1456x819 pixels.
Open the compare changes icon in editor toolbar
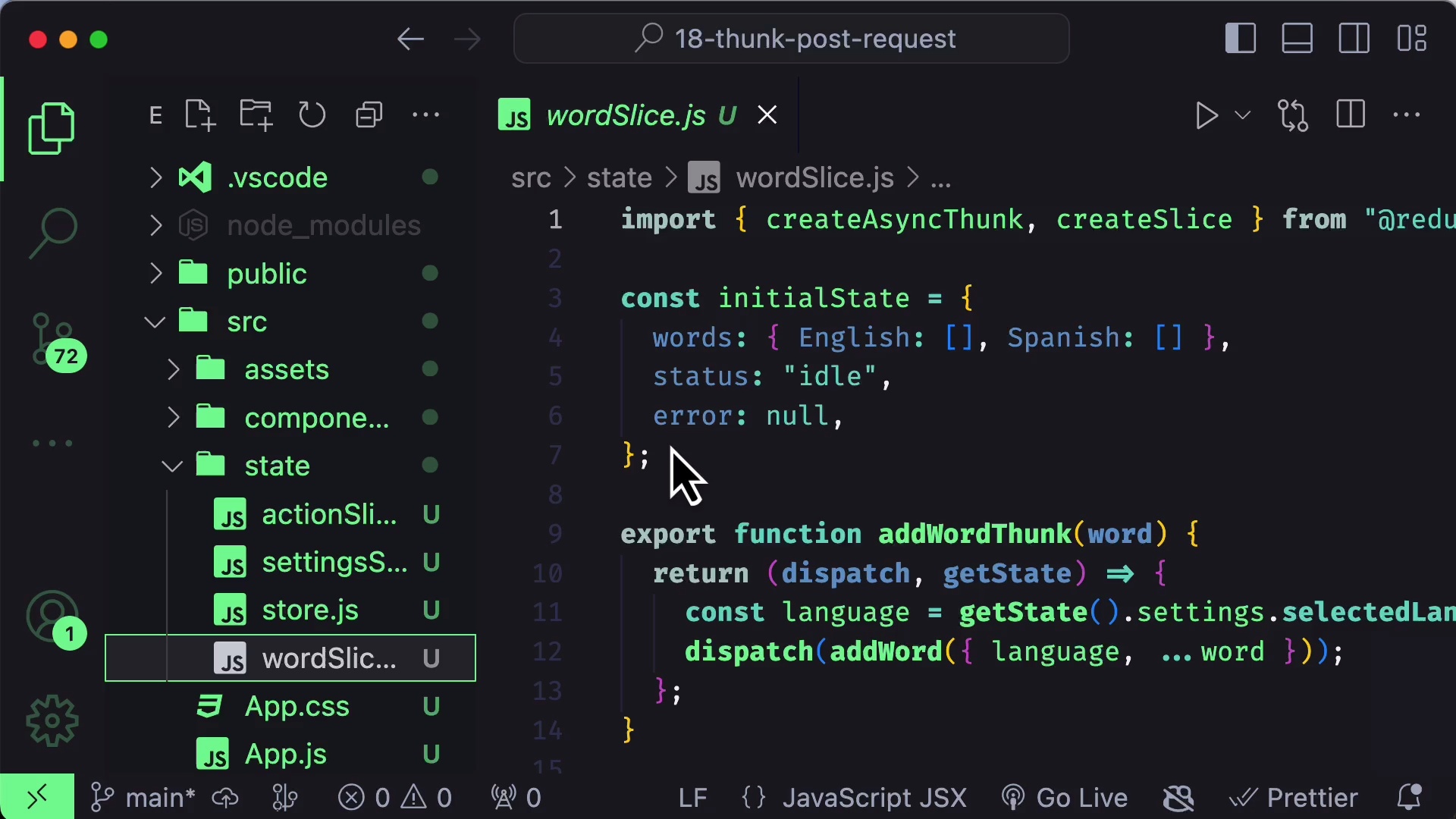1293,115
